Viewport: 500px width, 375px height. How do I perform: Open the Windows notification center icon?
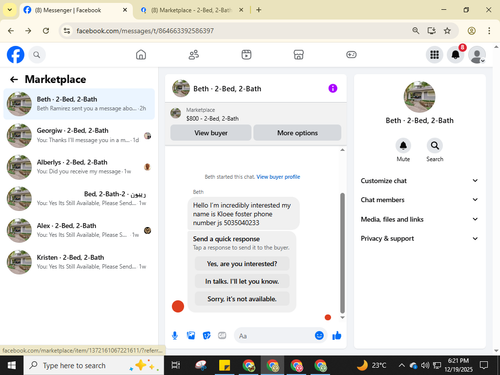(x=484, y=366)
